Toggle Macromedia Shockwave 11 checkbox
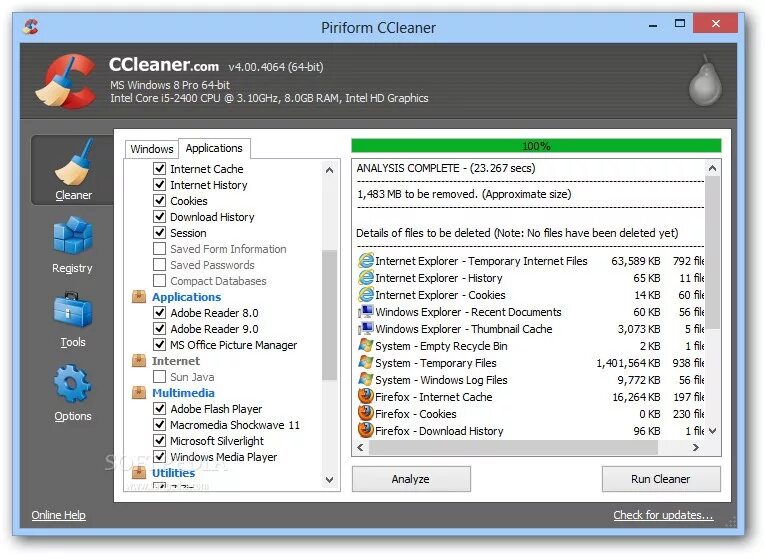This screenshot has width=765, height=556. (160, 424)
